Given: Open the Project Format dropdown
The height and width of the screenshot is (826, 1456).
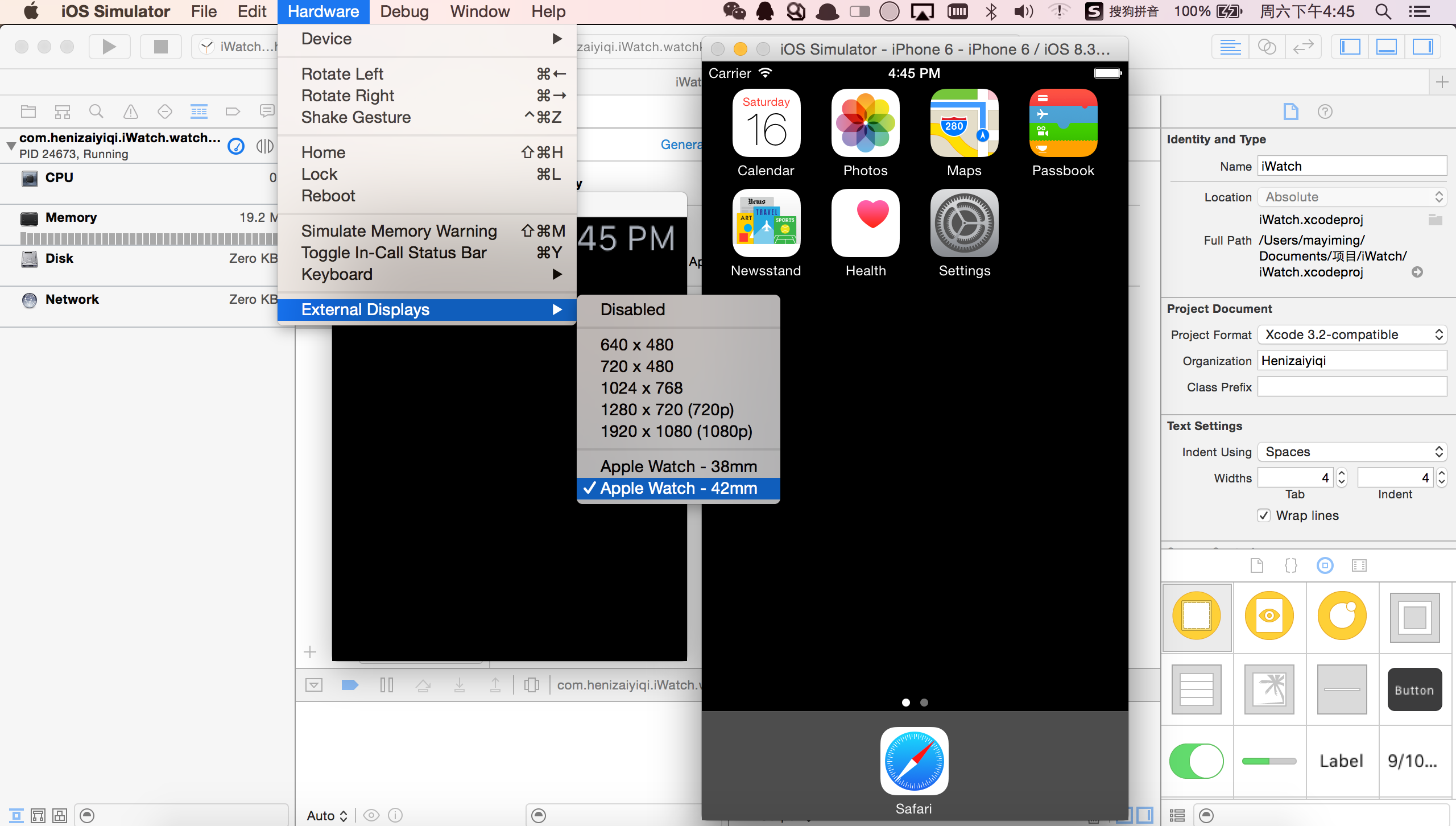Looking at the screenshot, I should [x=1352, y=334].
